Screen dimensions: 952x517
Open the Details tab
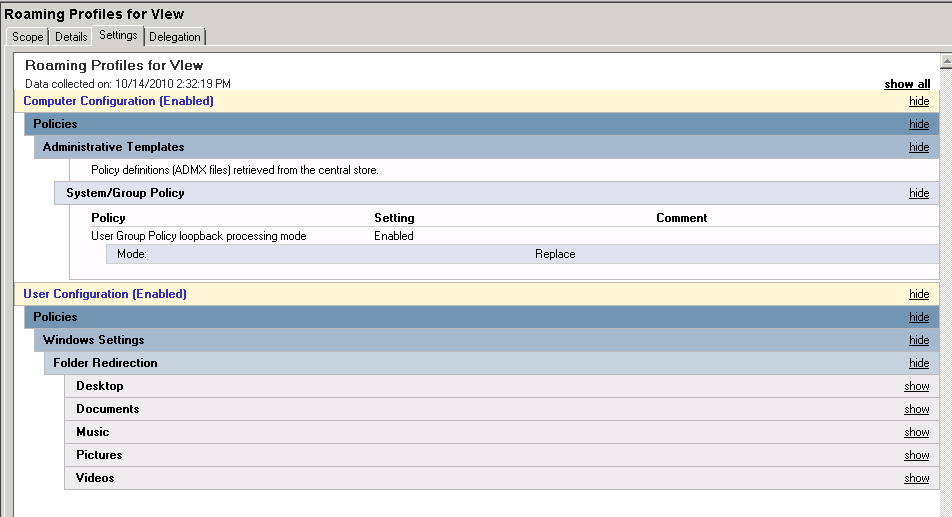pyautogui.click(x=71, y=36)
